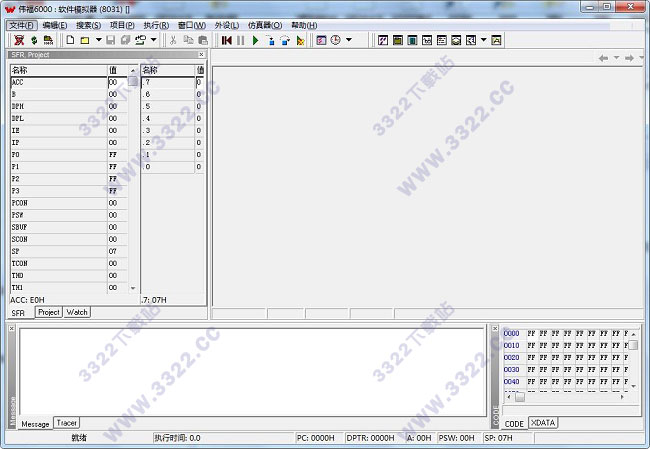The width and height of the screenshot is (650, 449).
Task: Switch to the Watch tab
Action: [x=77, y=312]
